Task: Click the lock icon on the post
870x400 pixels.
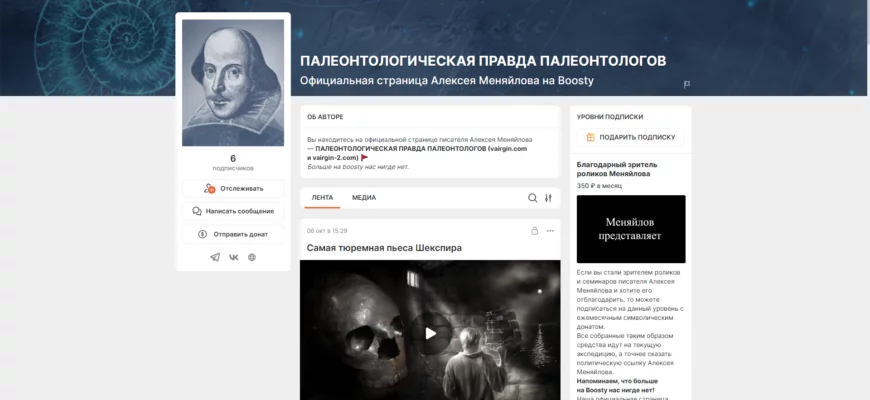Action: coord(534,231)
